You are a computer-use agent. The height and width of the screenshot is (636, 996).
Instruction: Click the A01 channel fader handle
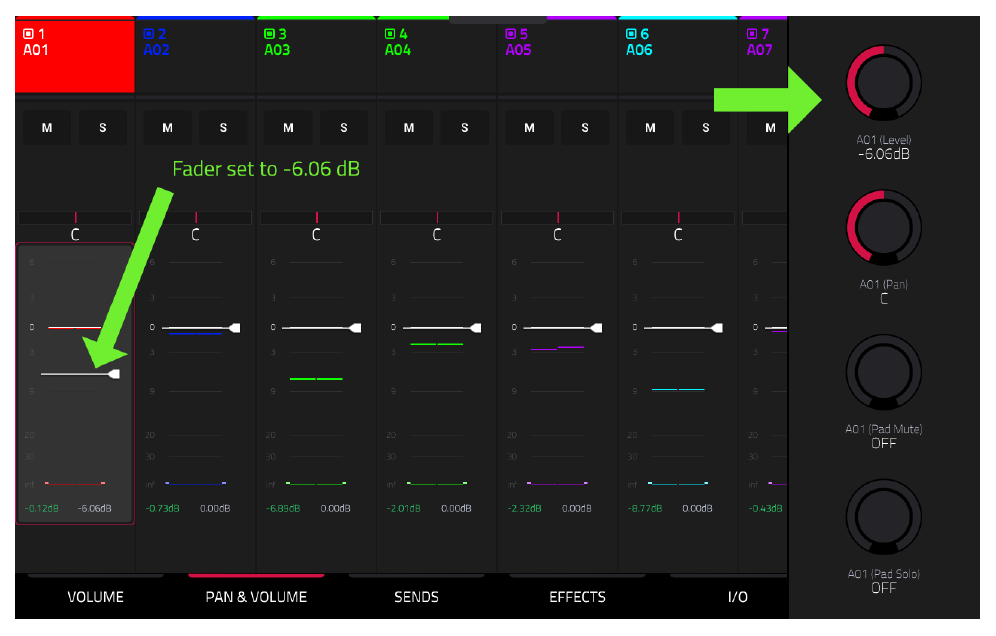coord(114,374)
